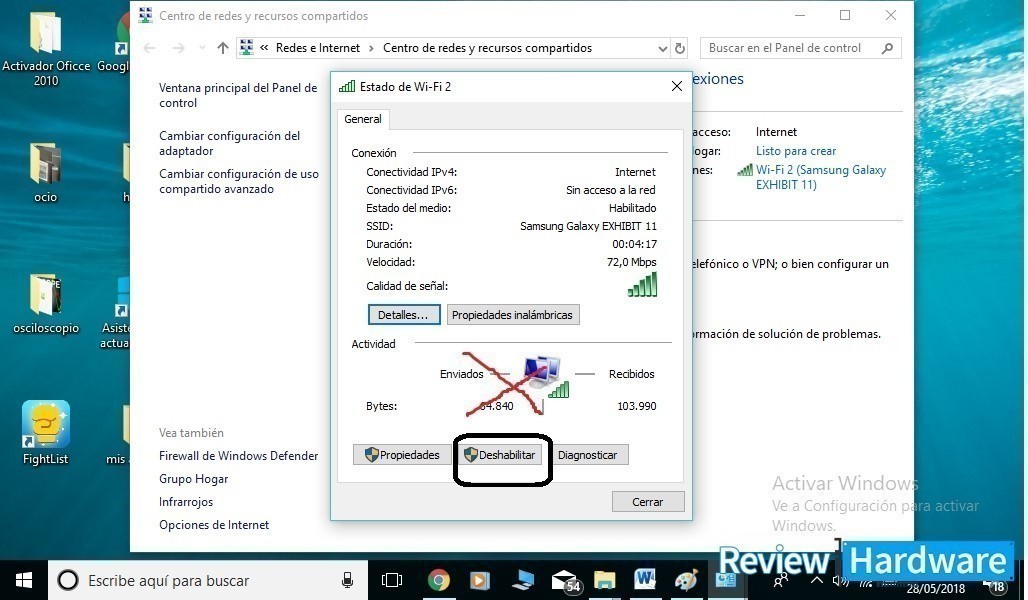The height and width of the screenshot is (600, 1028).
Task: Open Cambiar configuración del adaptador
Action: click(x=229, y=143)
